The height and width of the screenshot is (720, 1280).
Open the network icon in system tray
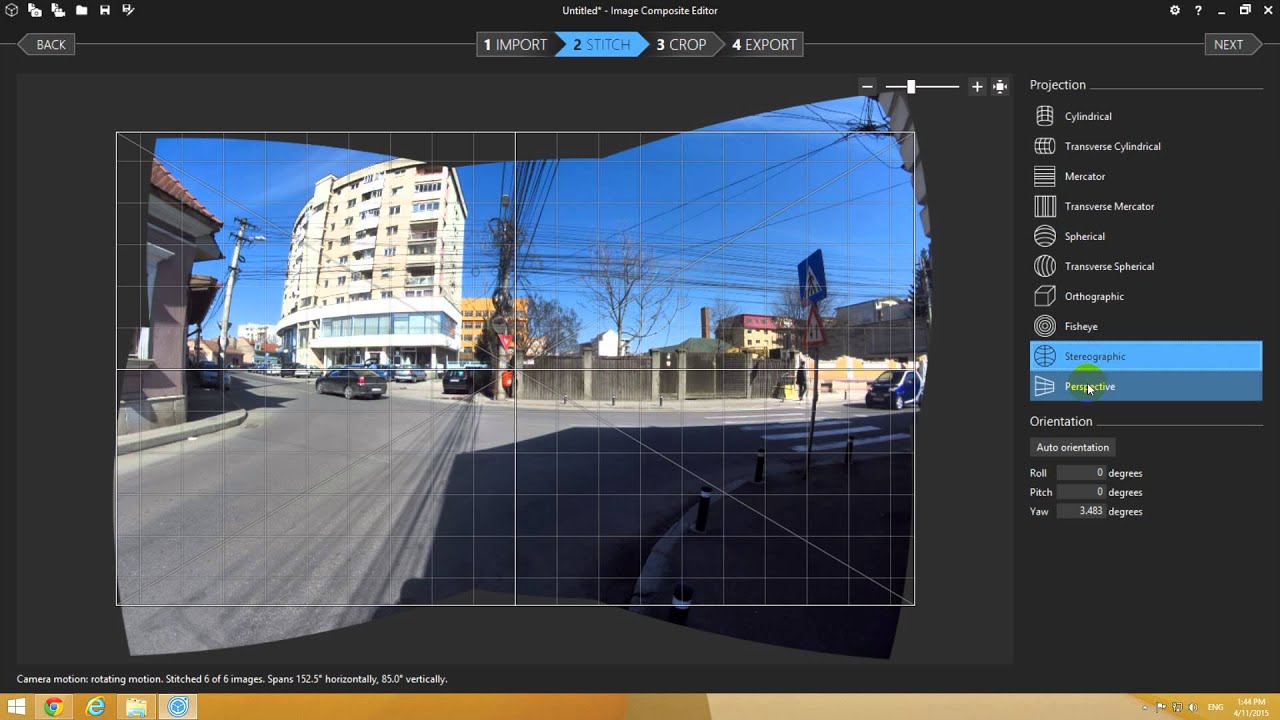point(1177,707)
